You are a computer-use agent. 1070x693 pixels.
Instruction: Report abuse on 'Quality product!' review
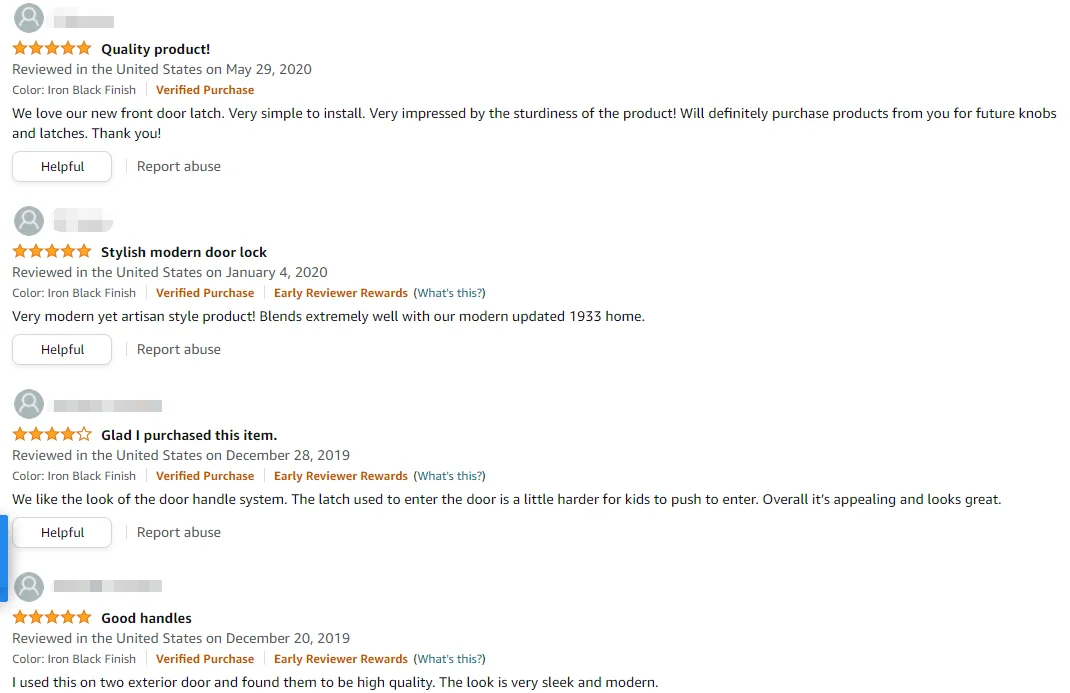click(x=179, y=166)
